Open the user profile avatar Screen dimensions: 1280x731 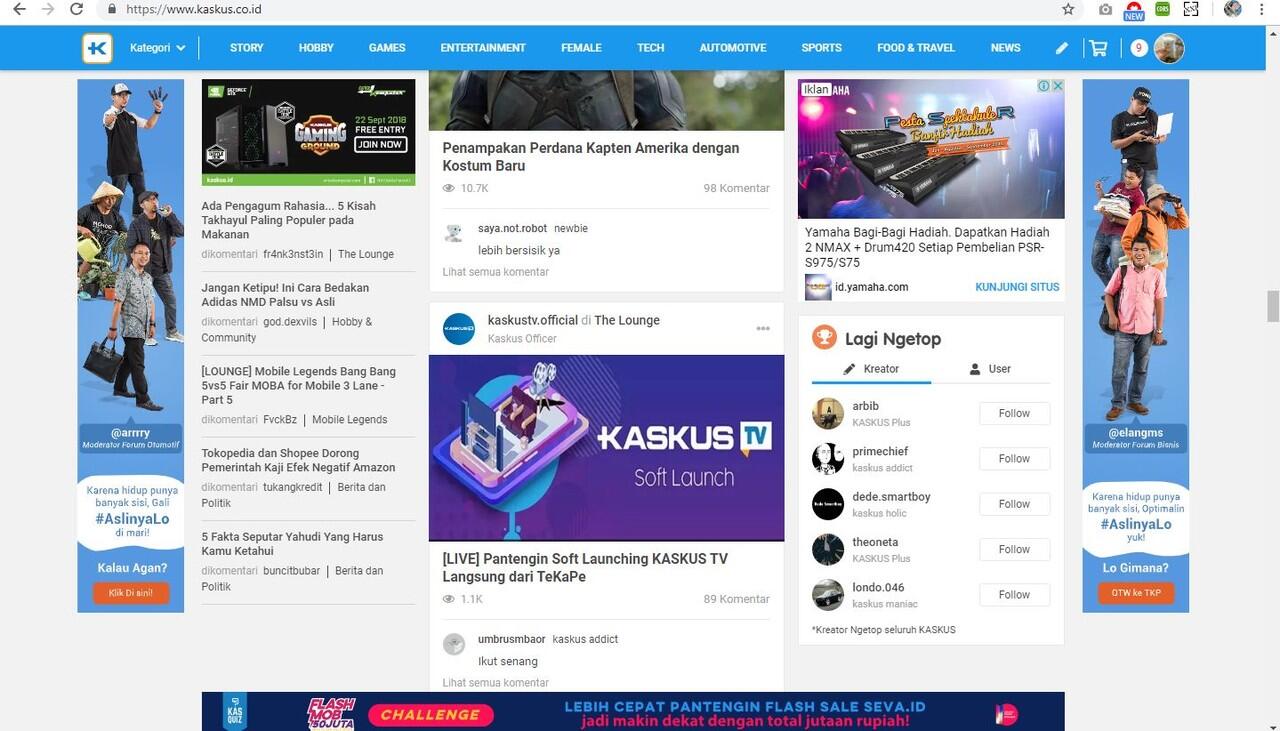tap(1169, 48)
